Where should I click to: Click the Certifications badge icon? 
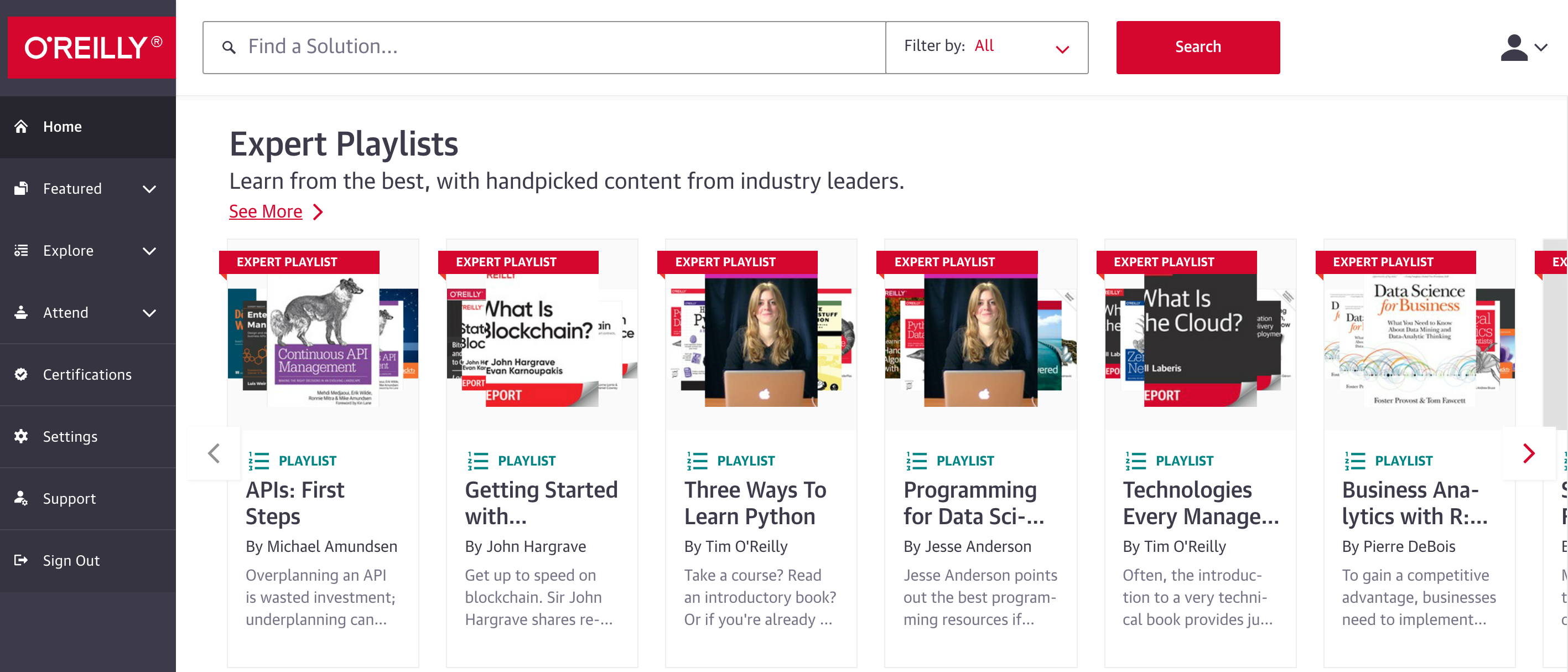click(22, 374)
